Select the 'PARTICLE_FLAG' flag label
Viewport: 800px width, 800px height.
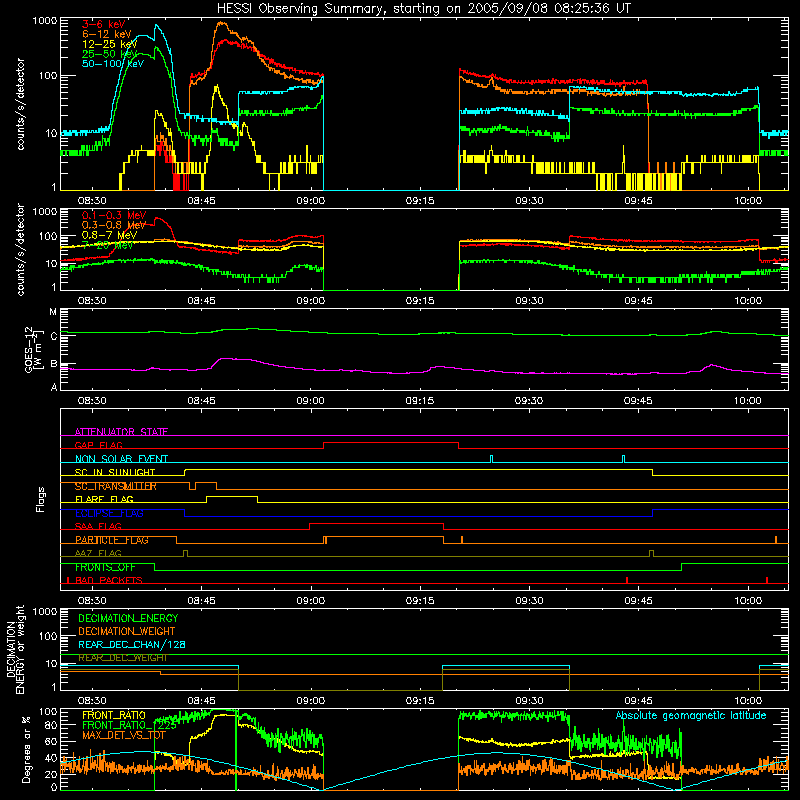pyautogui.click(x=112, y=540)
